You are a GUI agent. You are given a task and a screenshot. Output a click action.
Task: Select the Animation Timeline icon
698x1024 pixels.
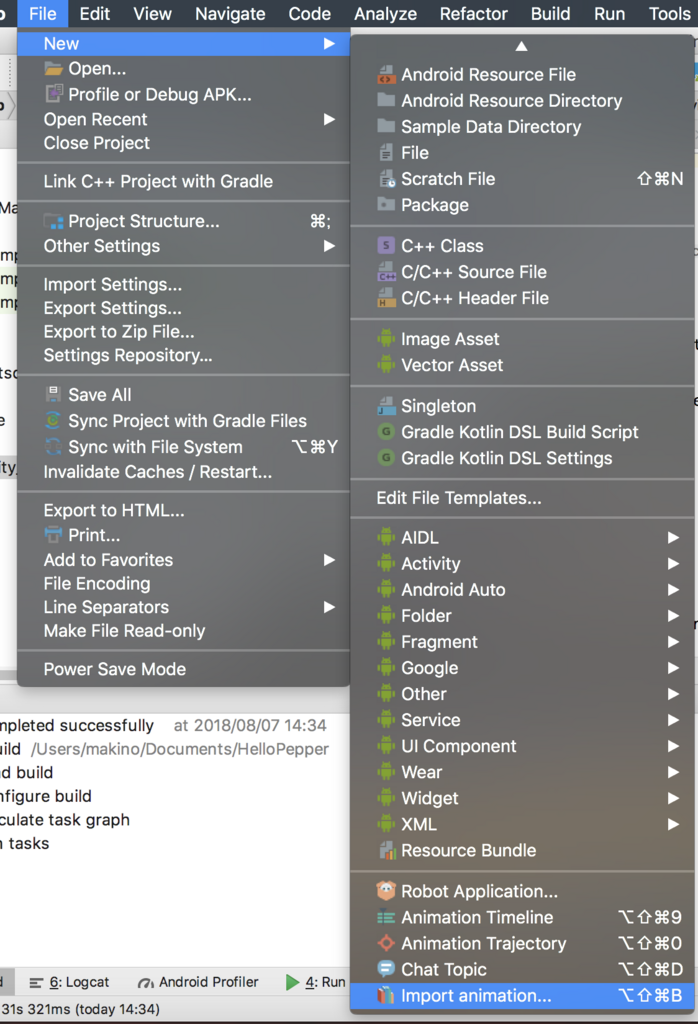(386, 917)
